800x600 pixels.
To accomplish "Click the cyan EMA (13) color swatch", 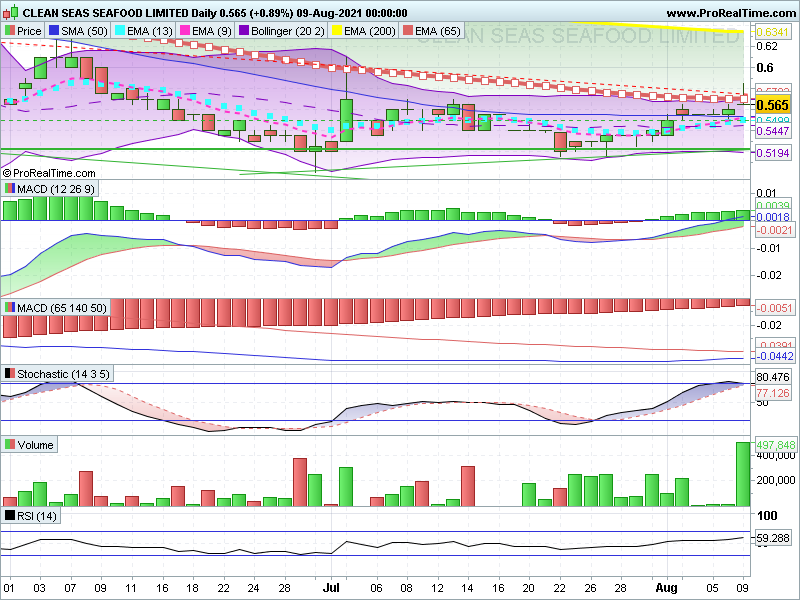I will pos(119,31).
